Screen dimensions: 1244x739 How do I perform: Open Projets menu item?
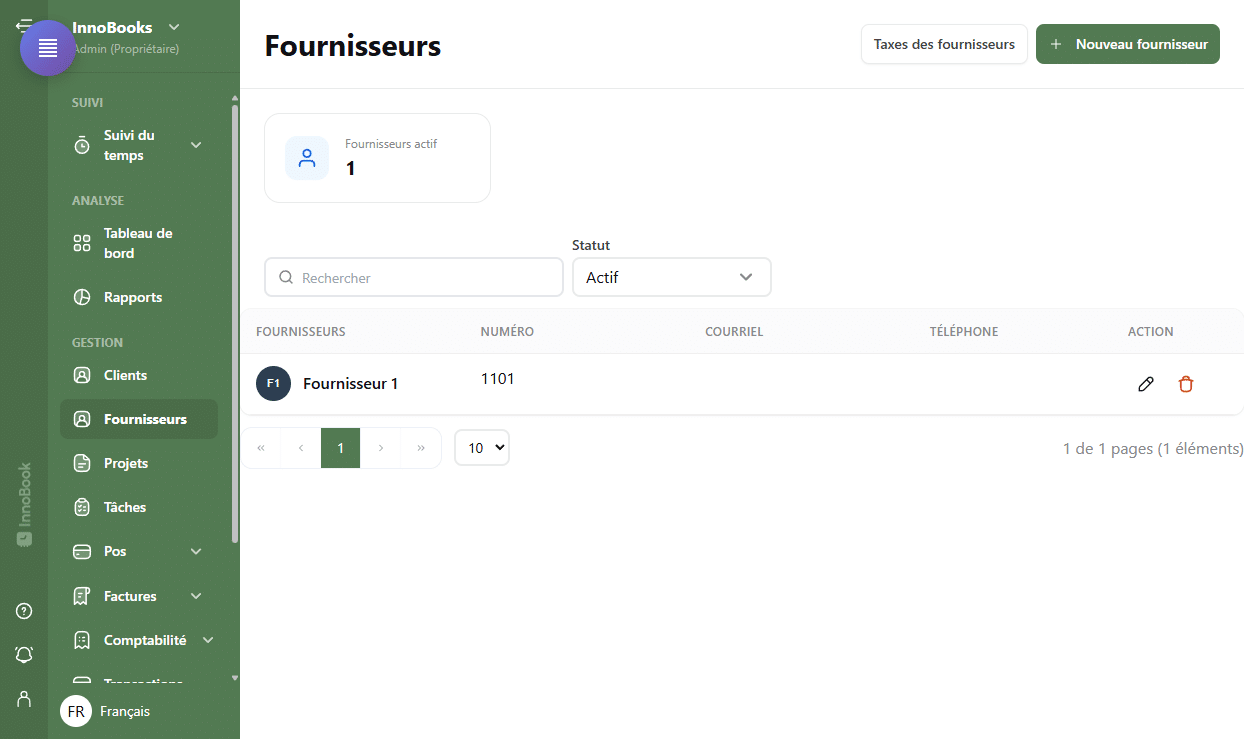pos(139,463)
